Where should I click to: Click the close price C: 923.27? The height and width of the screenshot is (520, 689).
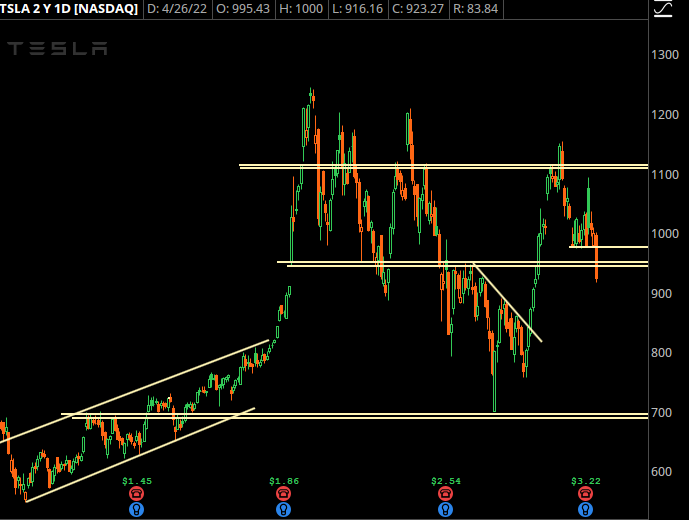point(418,9)
